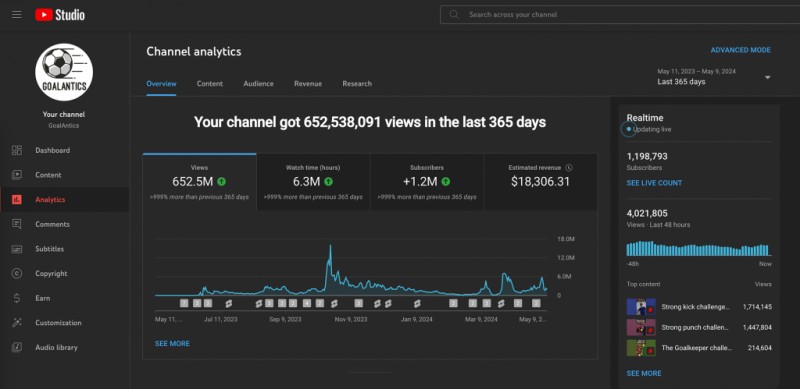
Task: Click ADVANCED MODE link
Action: 741,50
